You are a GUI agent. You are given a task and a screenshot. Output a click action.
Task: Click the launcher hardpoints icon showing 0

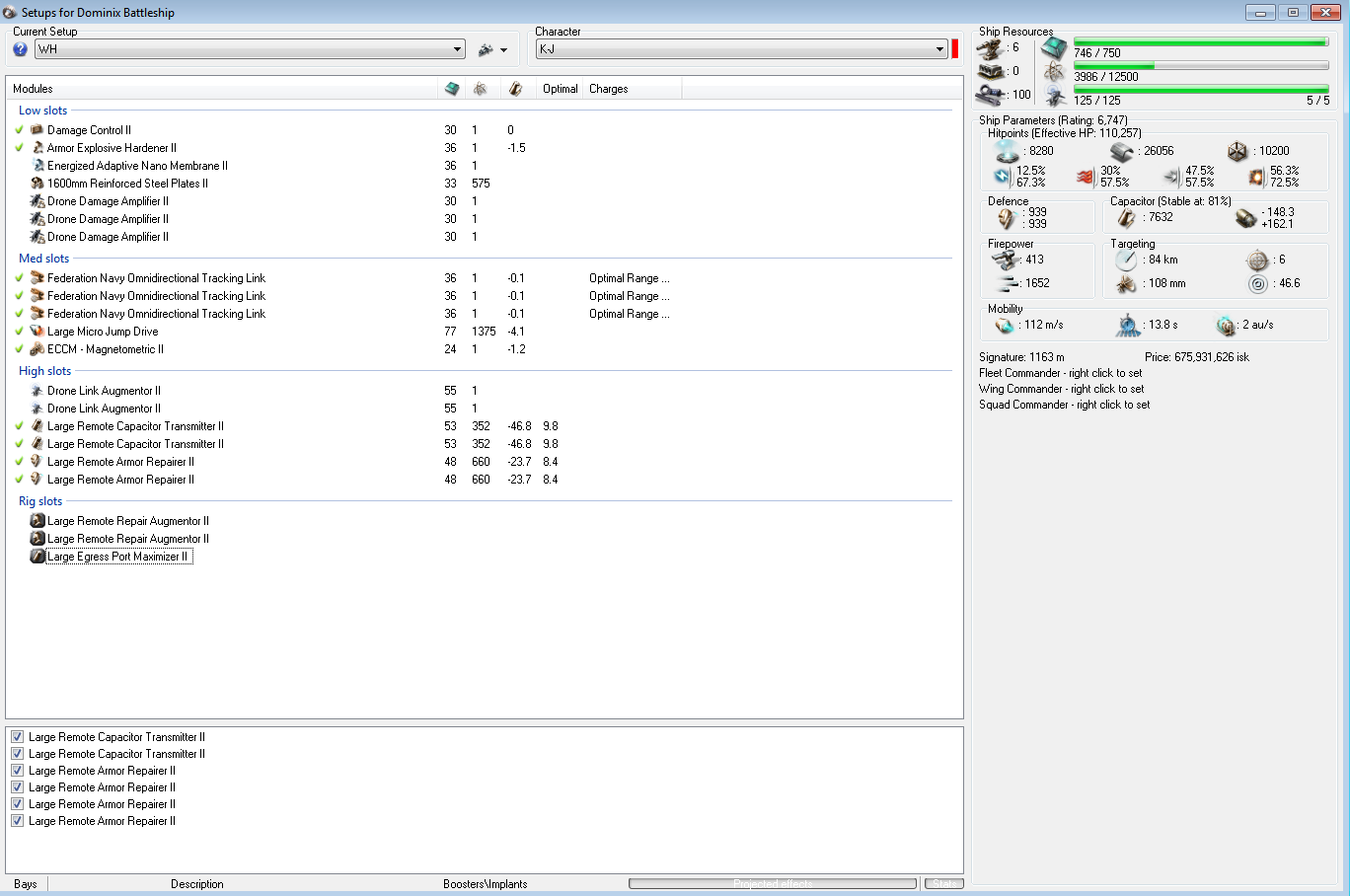pos(991,71)
